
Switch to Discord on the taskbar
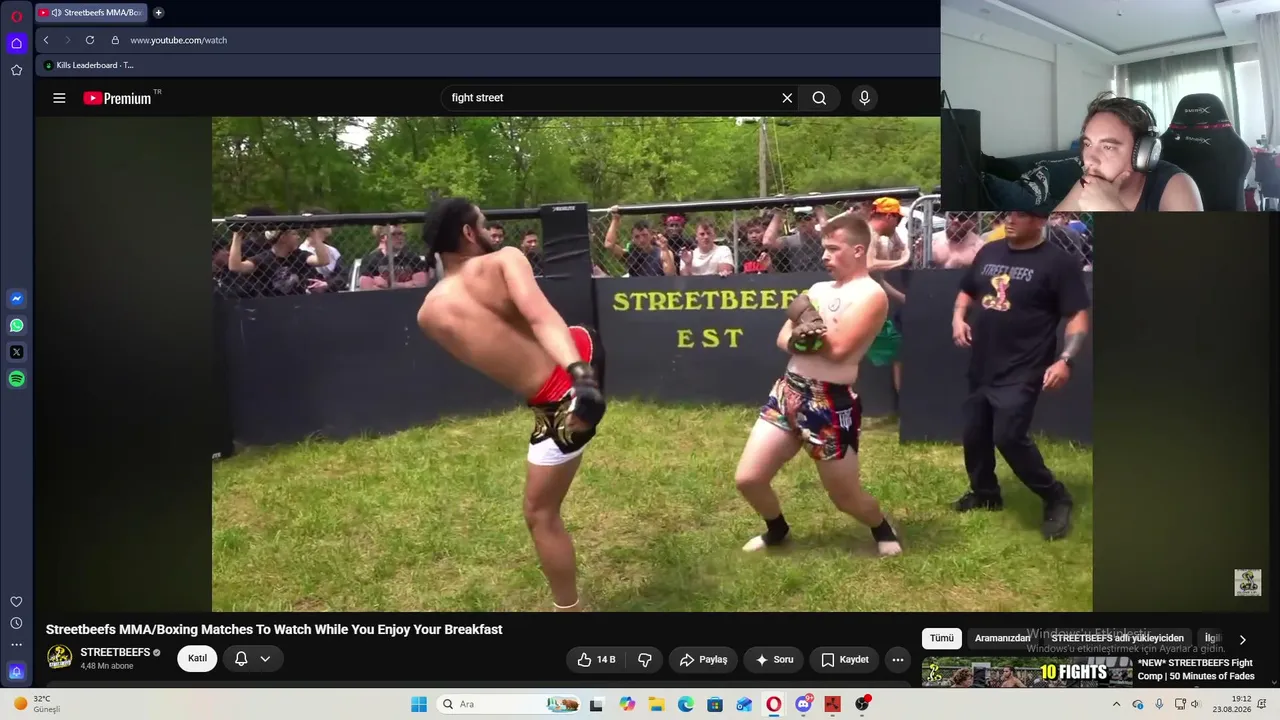click(x=804, y=704)
